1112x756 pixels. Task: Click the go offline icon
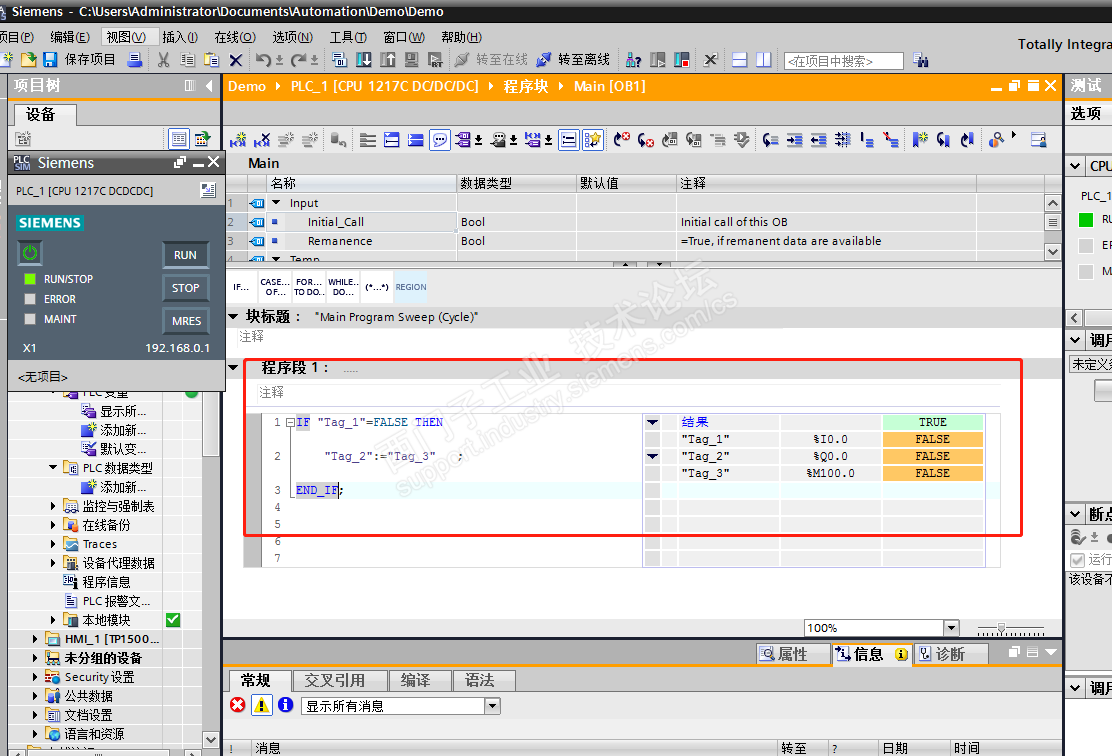pyautogui.click(x=545, y=60)
